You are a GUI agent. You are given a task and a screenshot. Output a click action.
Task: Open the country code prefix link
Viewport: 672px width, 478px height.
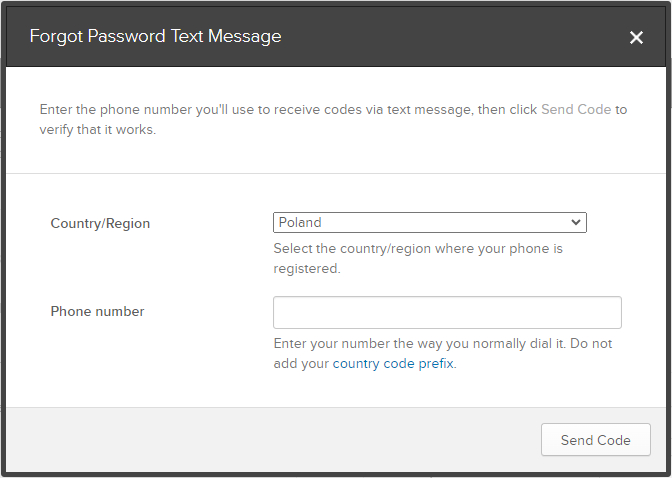393,364
